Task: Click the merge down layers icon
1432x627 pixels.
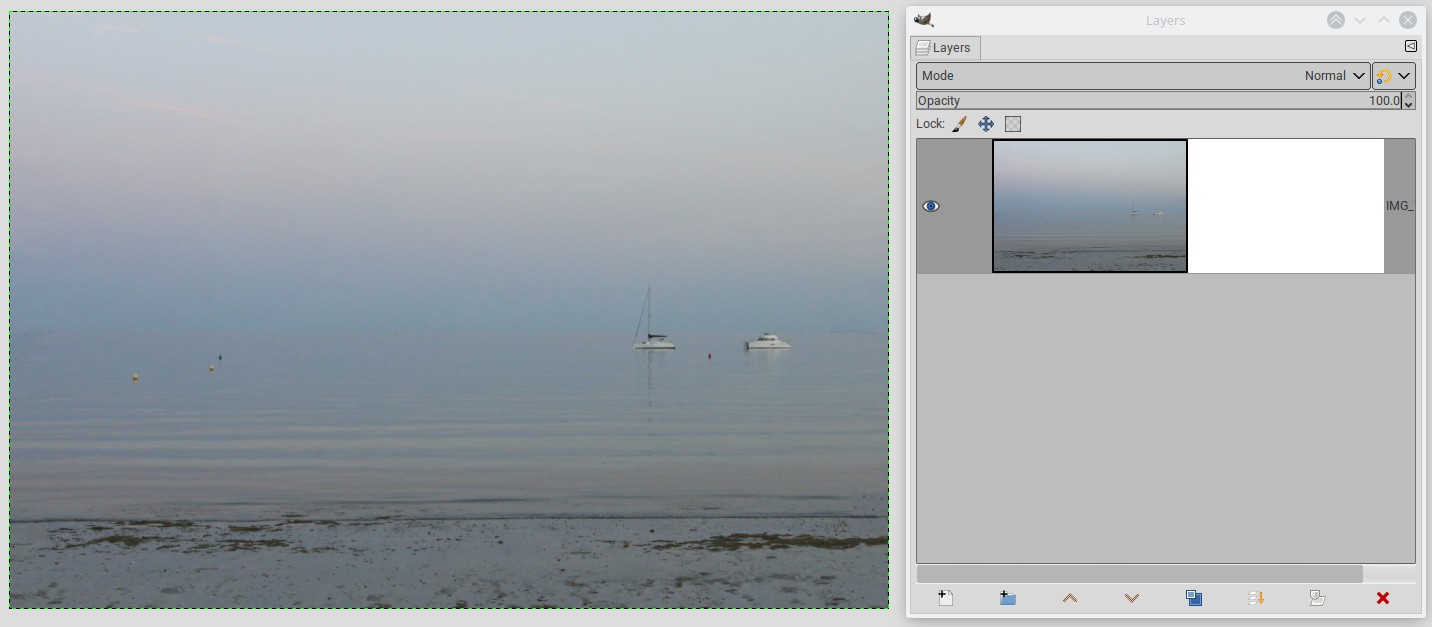Action: pos(1256,598)
